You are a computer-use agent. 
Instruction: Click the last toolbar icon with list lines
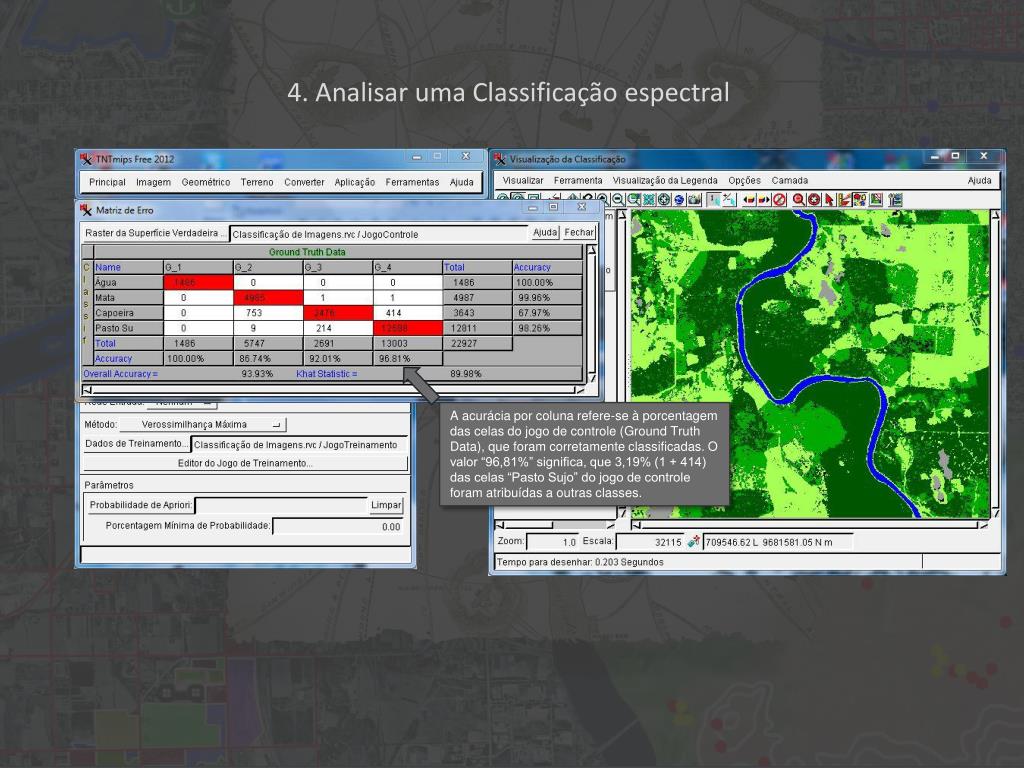[x=895, y=200]
